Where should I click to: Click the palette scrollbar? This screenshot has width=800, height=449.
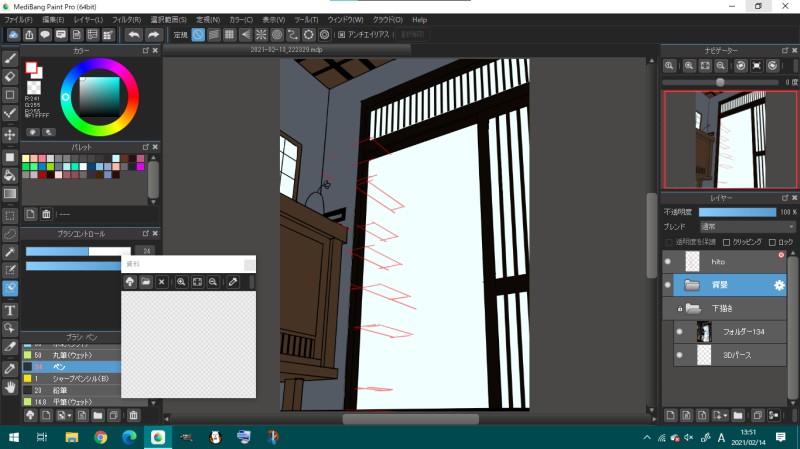pos(153,180)
